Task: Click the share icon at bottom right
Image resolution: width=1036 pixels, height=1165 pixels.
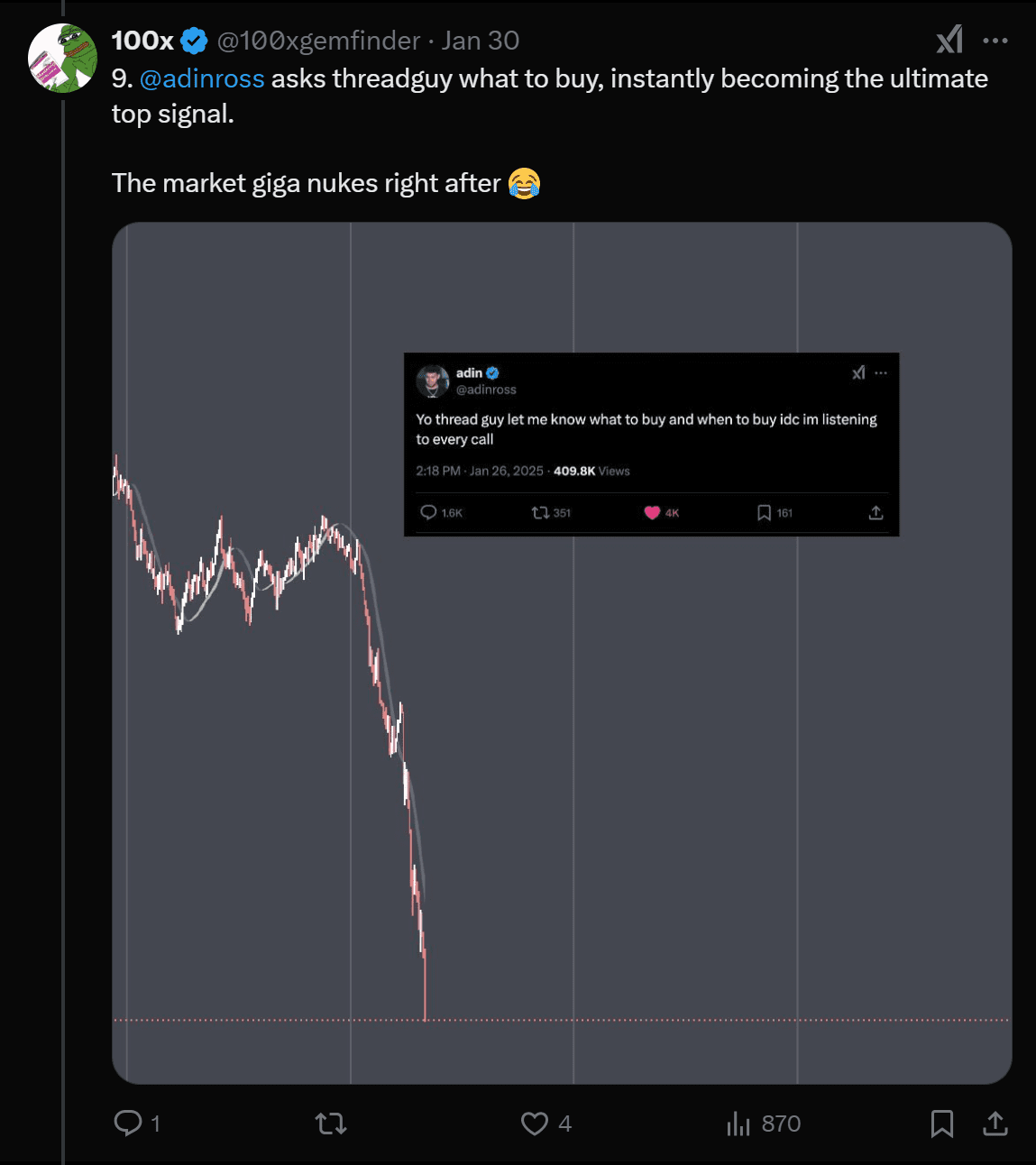Action: pos(995,1124)
